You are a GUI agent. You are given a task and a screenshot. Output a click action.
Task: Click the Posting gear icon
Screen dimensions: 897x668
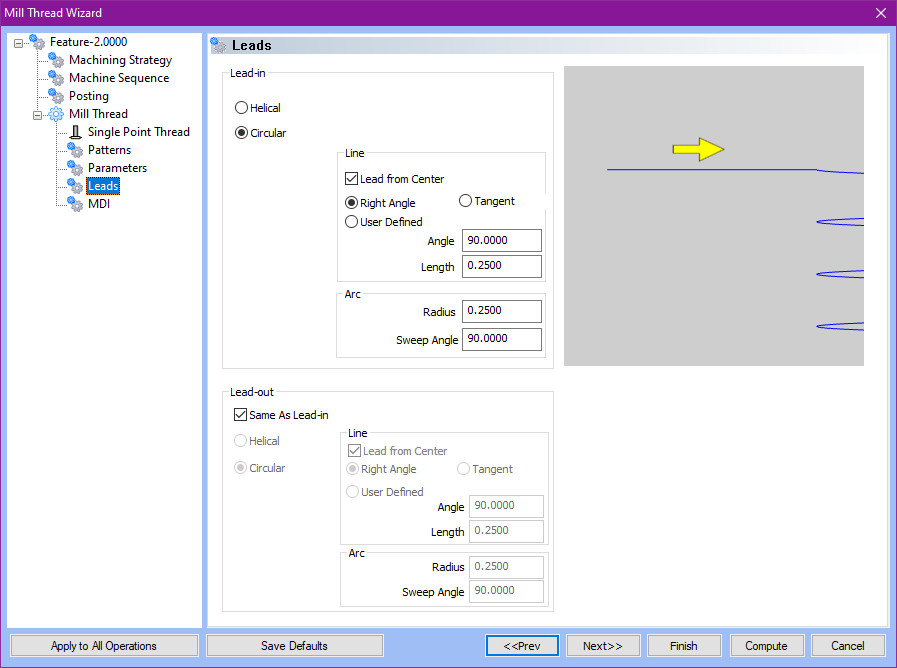click(56, 96)
